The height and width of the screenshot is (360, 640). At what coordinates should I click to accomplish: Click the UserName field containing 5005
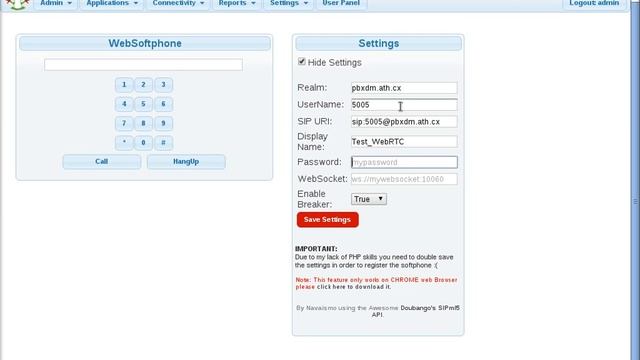click(404, 105)
